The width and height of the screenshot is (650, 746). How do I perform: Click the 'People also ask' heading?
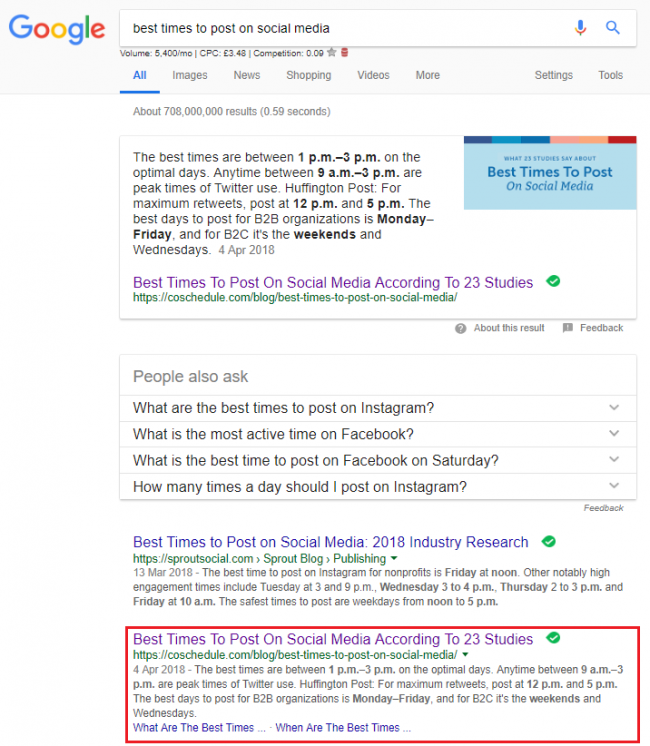pyautogui.click(x=190, y=377)
